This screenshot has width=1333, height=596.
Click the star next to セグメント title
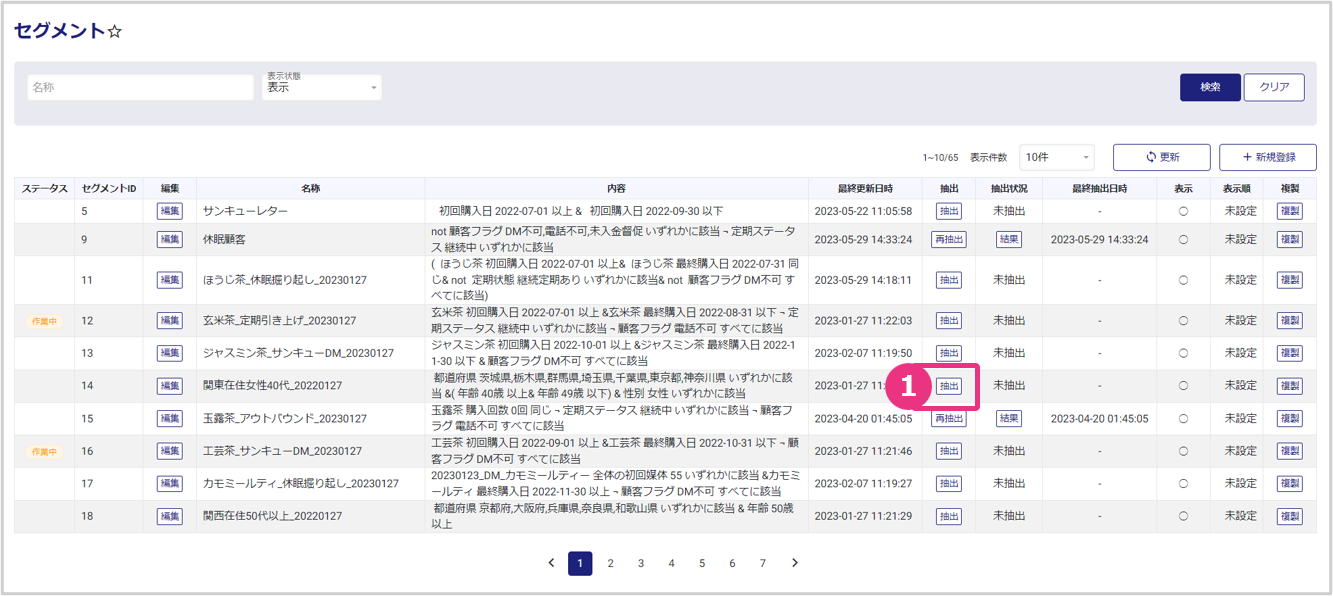(x=115, y=31)
